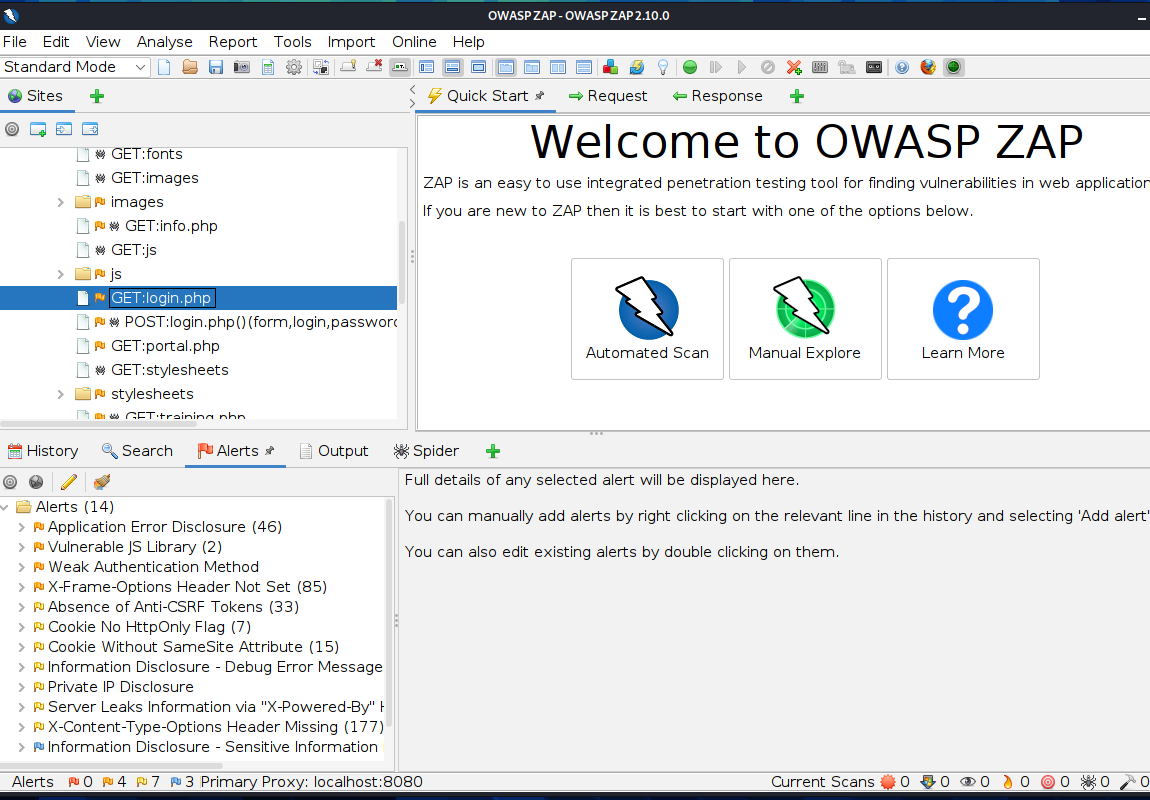Image resolution: width=1150 pixels, height=800 pixels.
Task: Toggle the green radar HUD button
Action: coord(953,67)
